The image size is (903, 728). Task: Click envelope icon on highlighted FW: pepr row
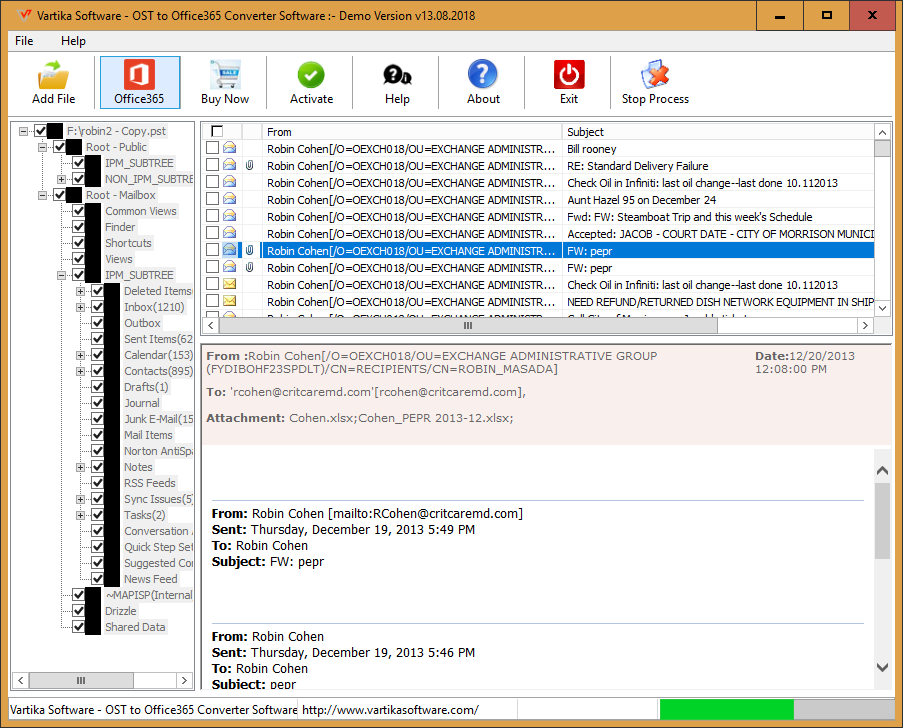click(x=229, y=250)
